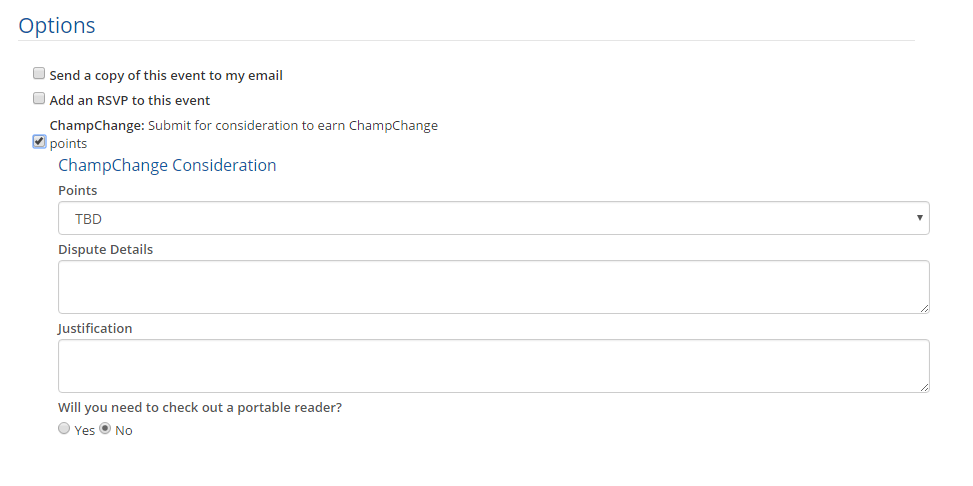Screen dimensions: 973x486
Task: Grab the Dispute Details resize handle
Action: (924, 308)
